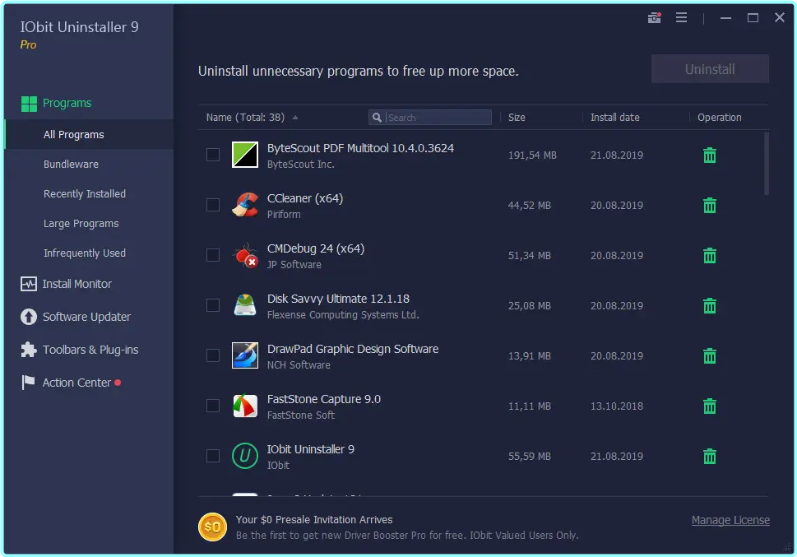Open the hamburger options menu
This screenshot has height=557, width=797.
click(x=681, y=18)
